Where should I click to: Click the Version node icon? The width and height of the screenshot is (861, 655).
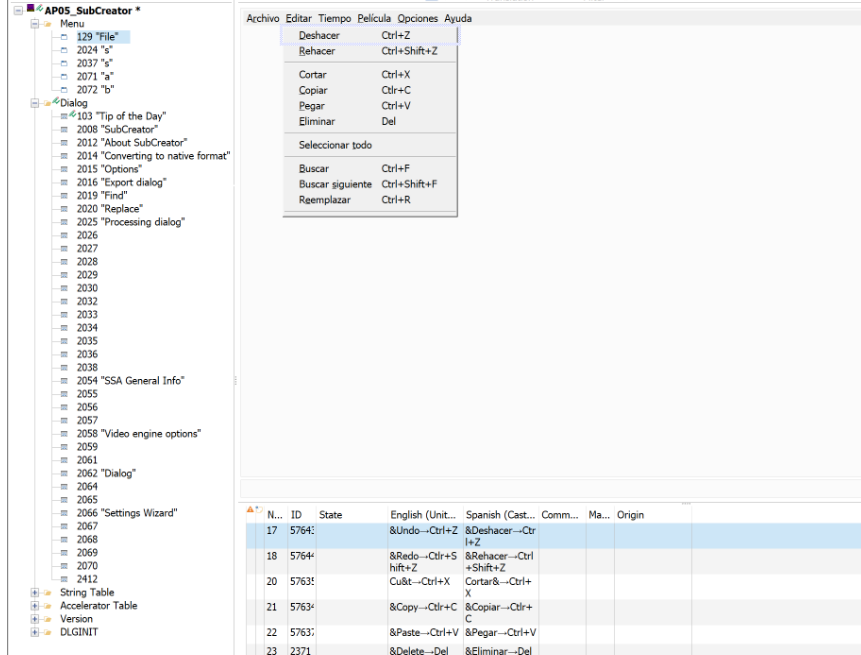[47, 618]
